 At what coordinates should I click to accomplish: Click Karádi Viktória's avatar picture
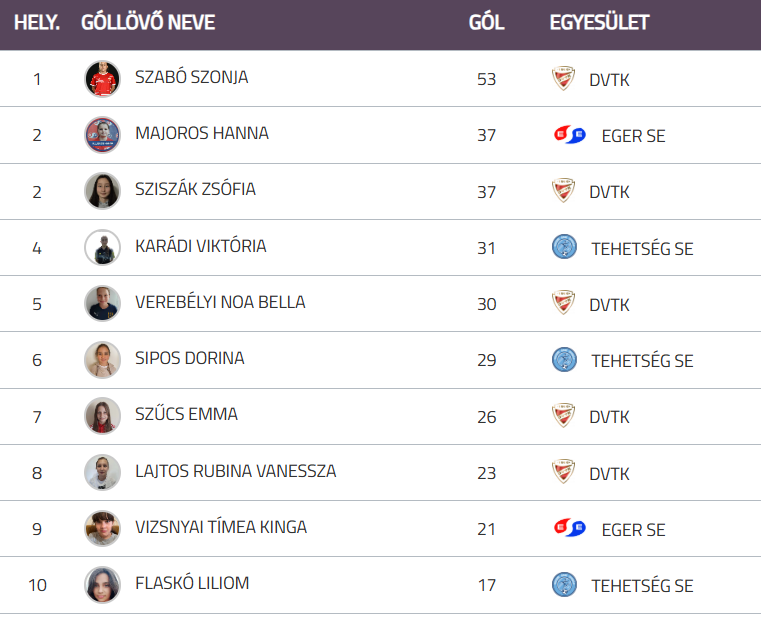102,247
